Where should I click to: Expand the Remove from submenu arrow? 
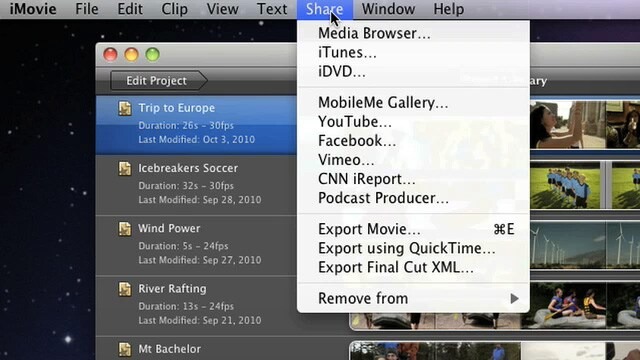pos(514,299)
